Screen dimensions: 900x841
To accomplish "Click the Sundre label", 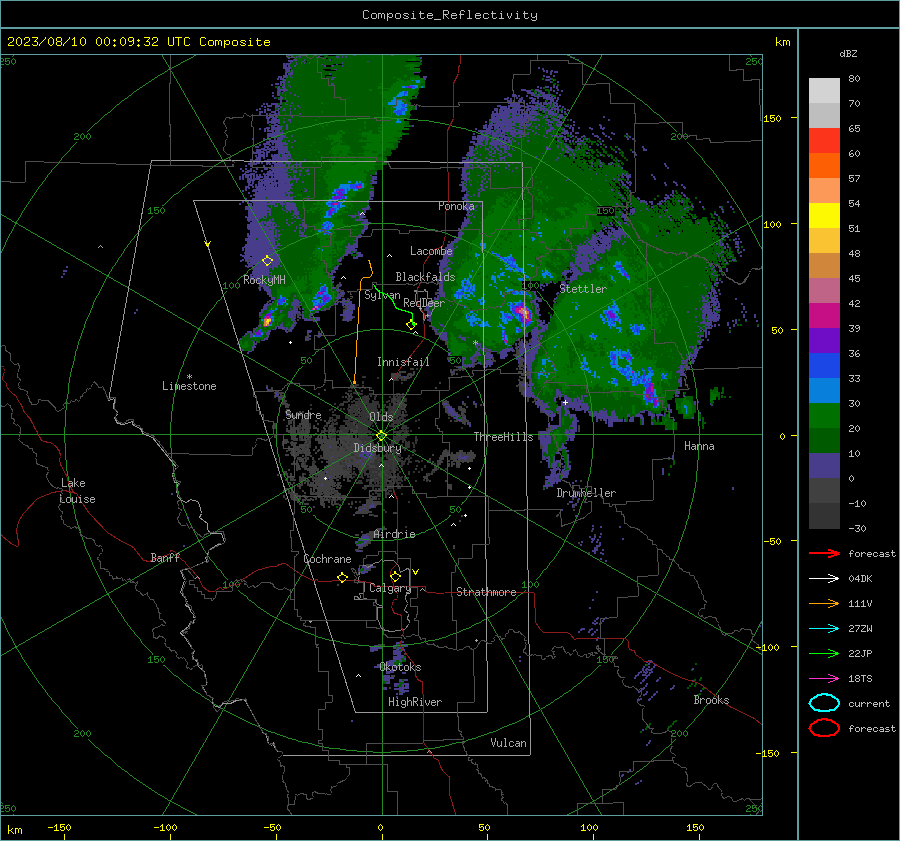I will pos(303,414).
